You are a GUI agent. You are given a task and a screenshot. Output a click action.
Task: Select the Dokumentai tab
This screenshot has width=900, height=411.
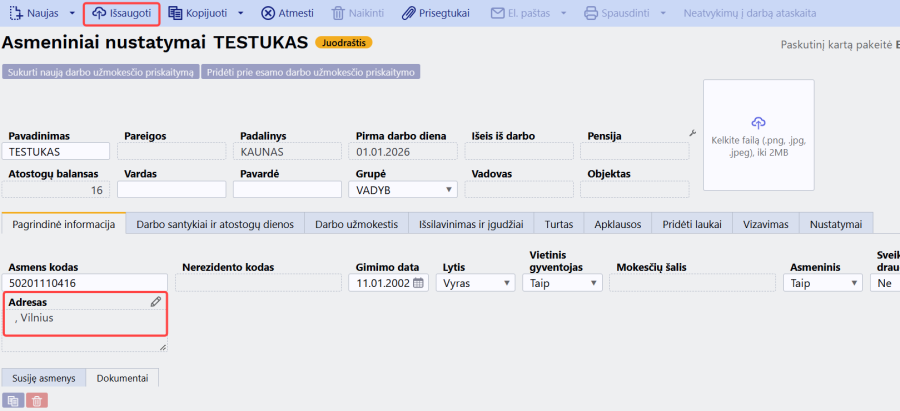click(x=122, y=378)
